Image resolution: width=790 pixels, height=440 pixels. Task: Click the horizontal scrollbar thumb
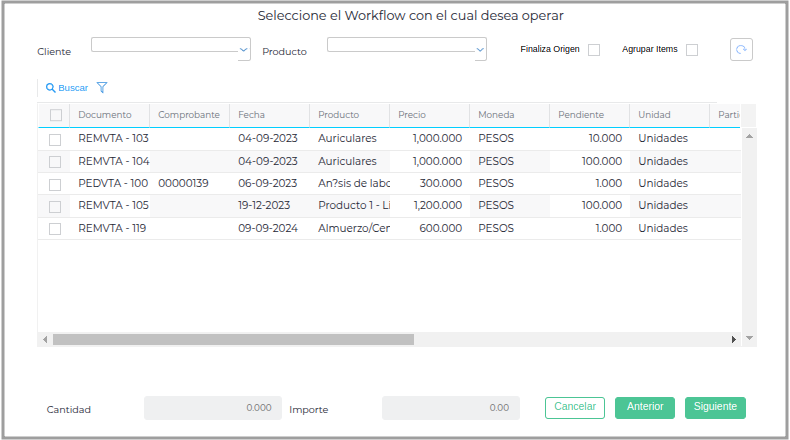point(233,340)
